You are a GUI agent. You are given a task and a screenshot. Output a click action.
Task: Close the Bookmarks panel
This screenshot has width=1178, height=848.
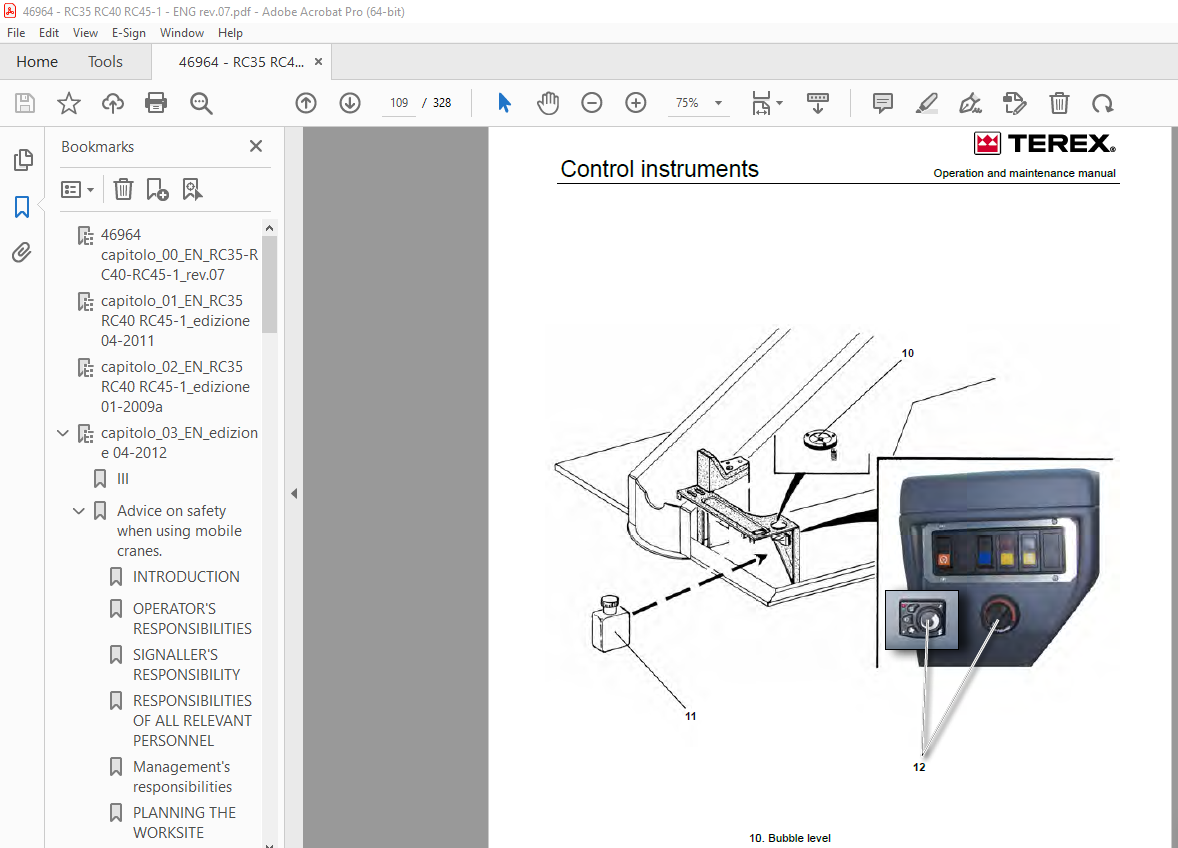point(256,146)
